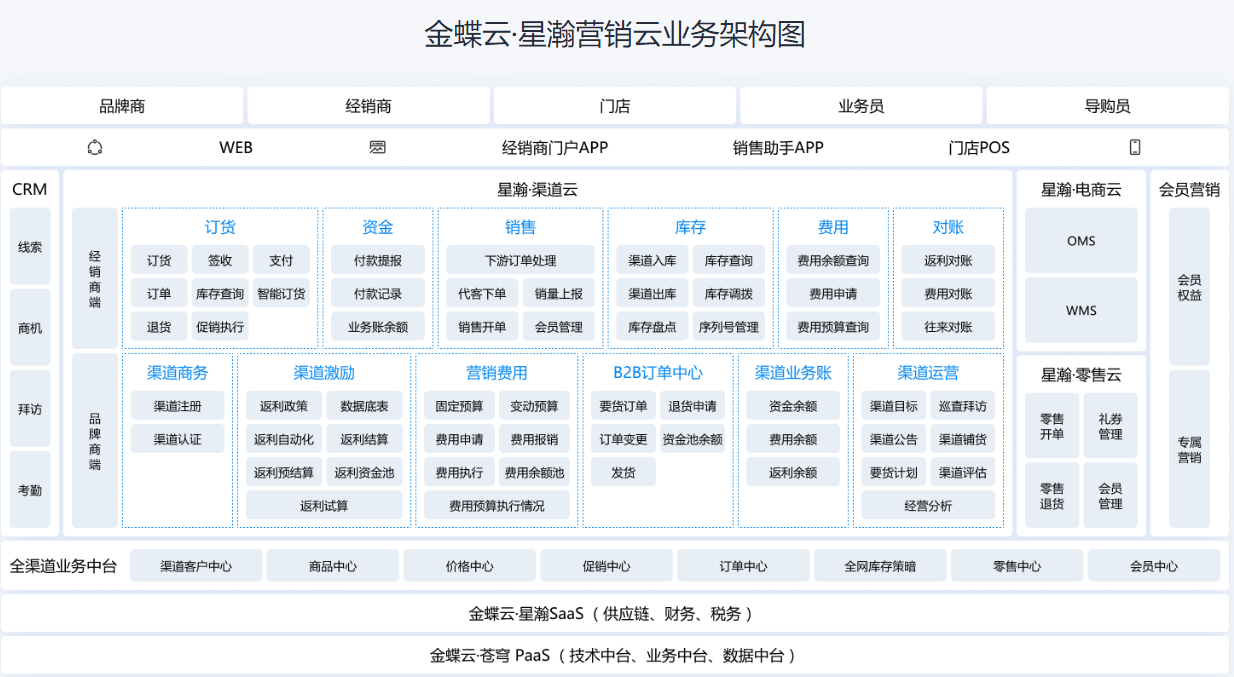
Task: Click the 渠道注册 box
Action: coord(178,406)
